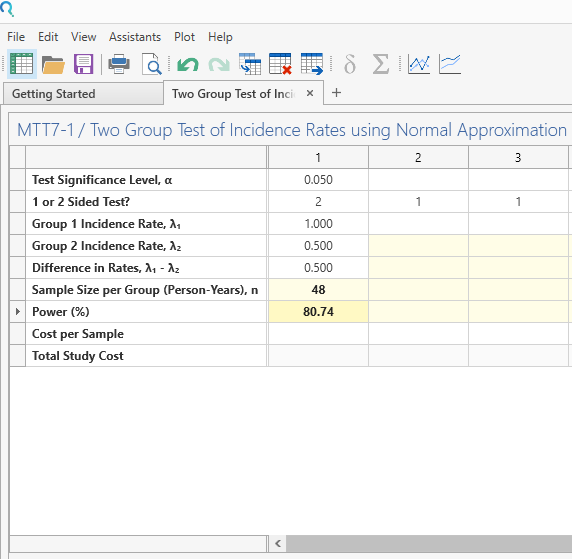Open the Edit menu
This screenshot has width=572, height=559.
tap(48, 37)
